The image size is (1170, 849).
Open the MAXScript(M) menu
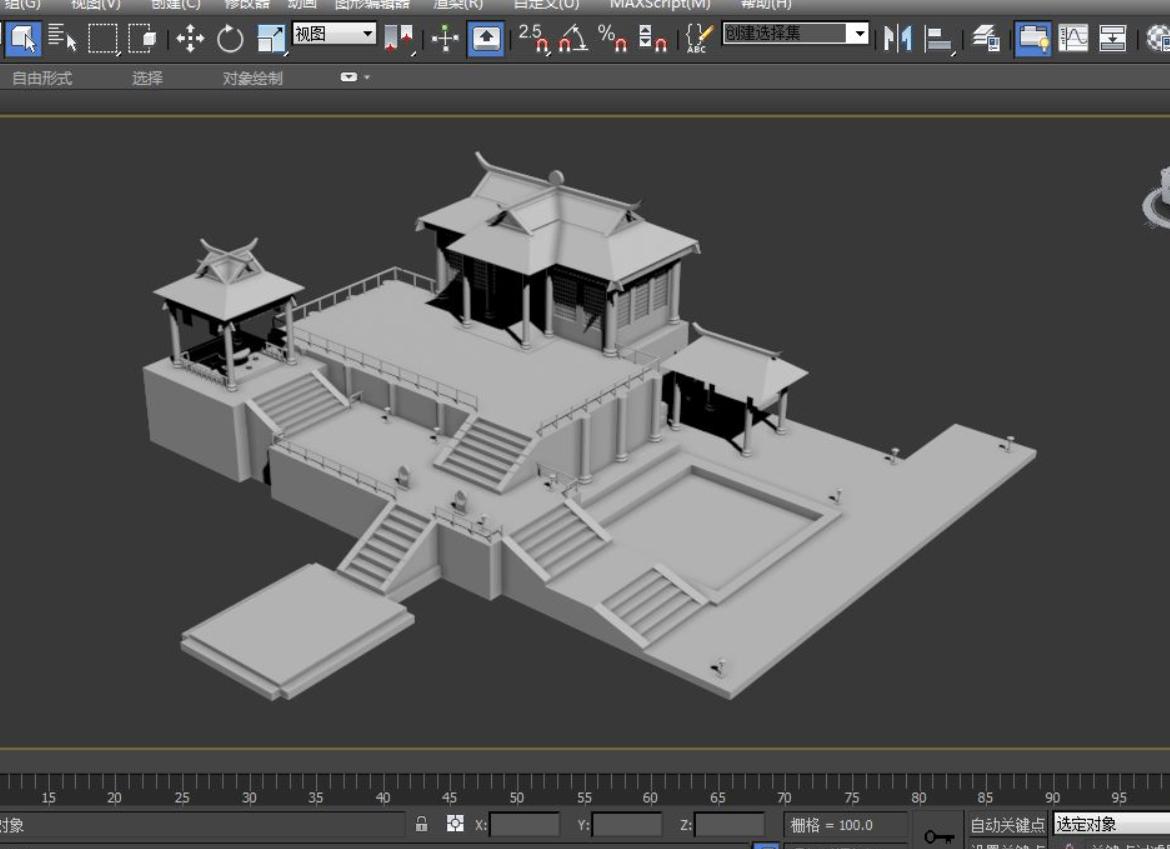click(x=660, y=4)
